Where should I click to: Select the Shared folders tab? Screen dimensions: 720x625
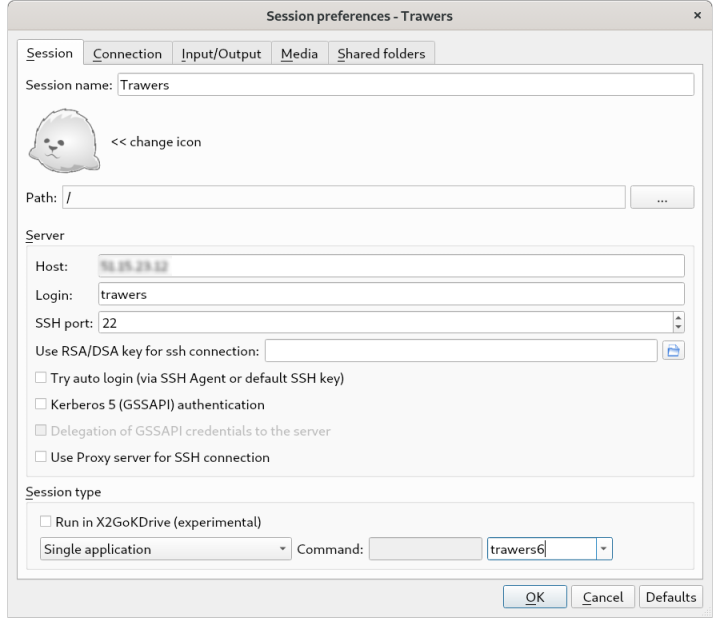[x=381, y=54]
